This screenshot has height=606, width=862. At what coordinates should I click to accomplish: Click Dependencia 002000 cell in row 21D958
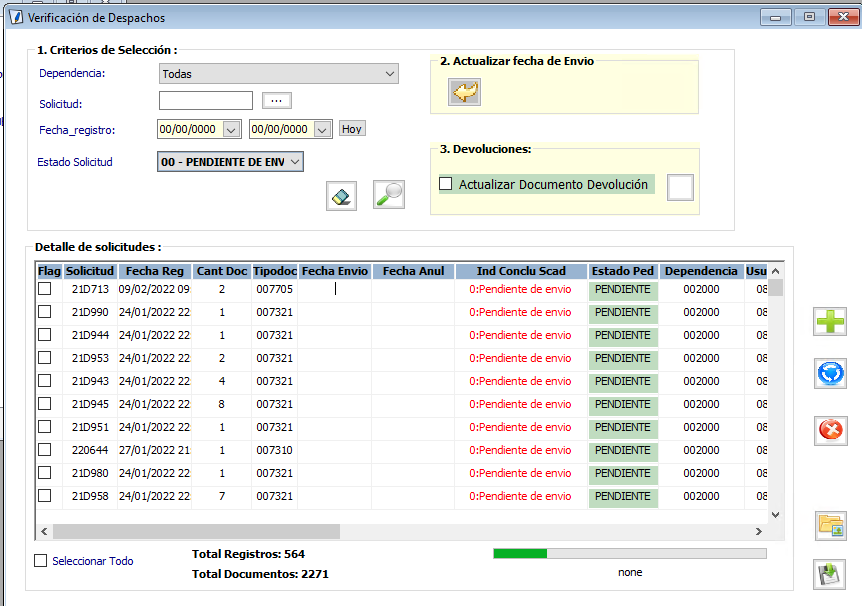pyautogui.click(x=701, y=496)
